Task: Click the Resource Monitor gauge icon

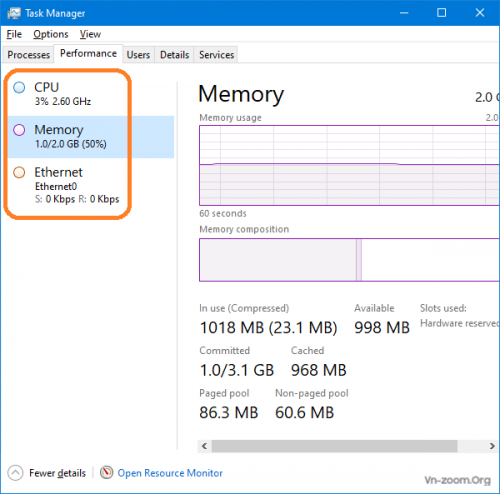Action: pyautogui.click(x=107, y=472)
